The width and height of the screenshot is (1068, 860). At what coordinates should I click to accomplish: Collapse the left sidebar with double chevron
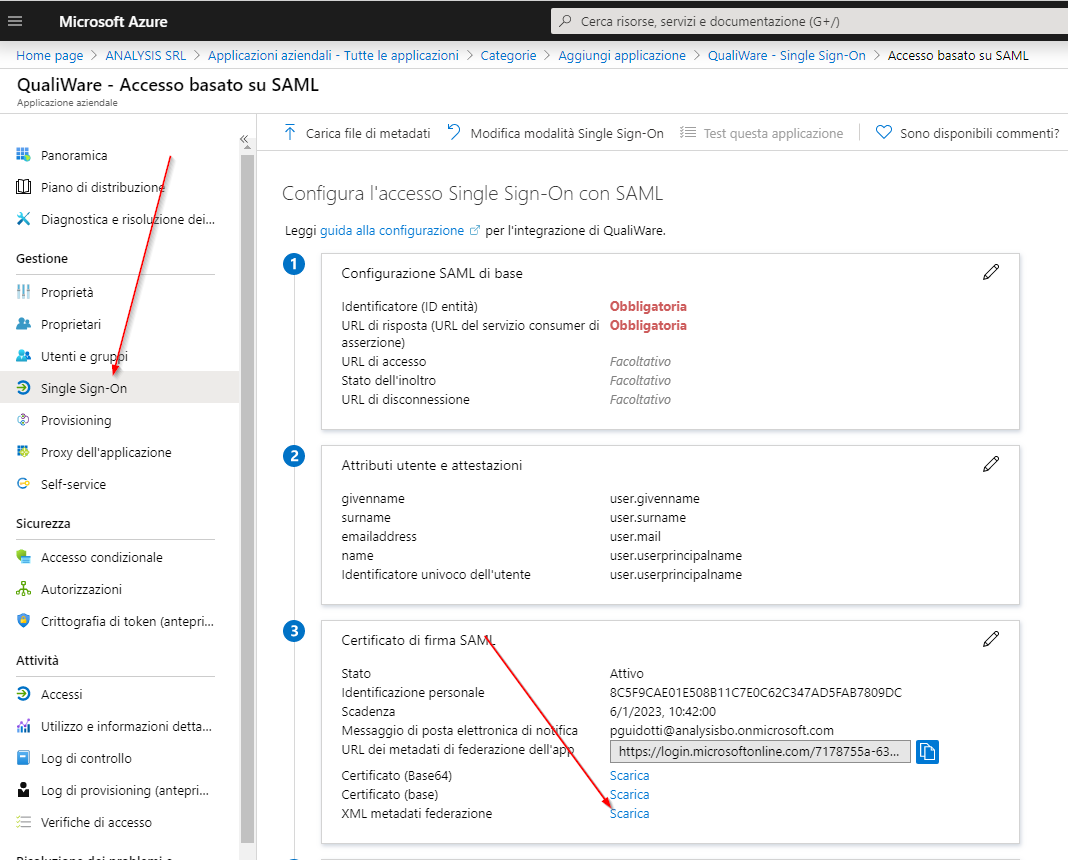coord(244,139)
